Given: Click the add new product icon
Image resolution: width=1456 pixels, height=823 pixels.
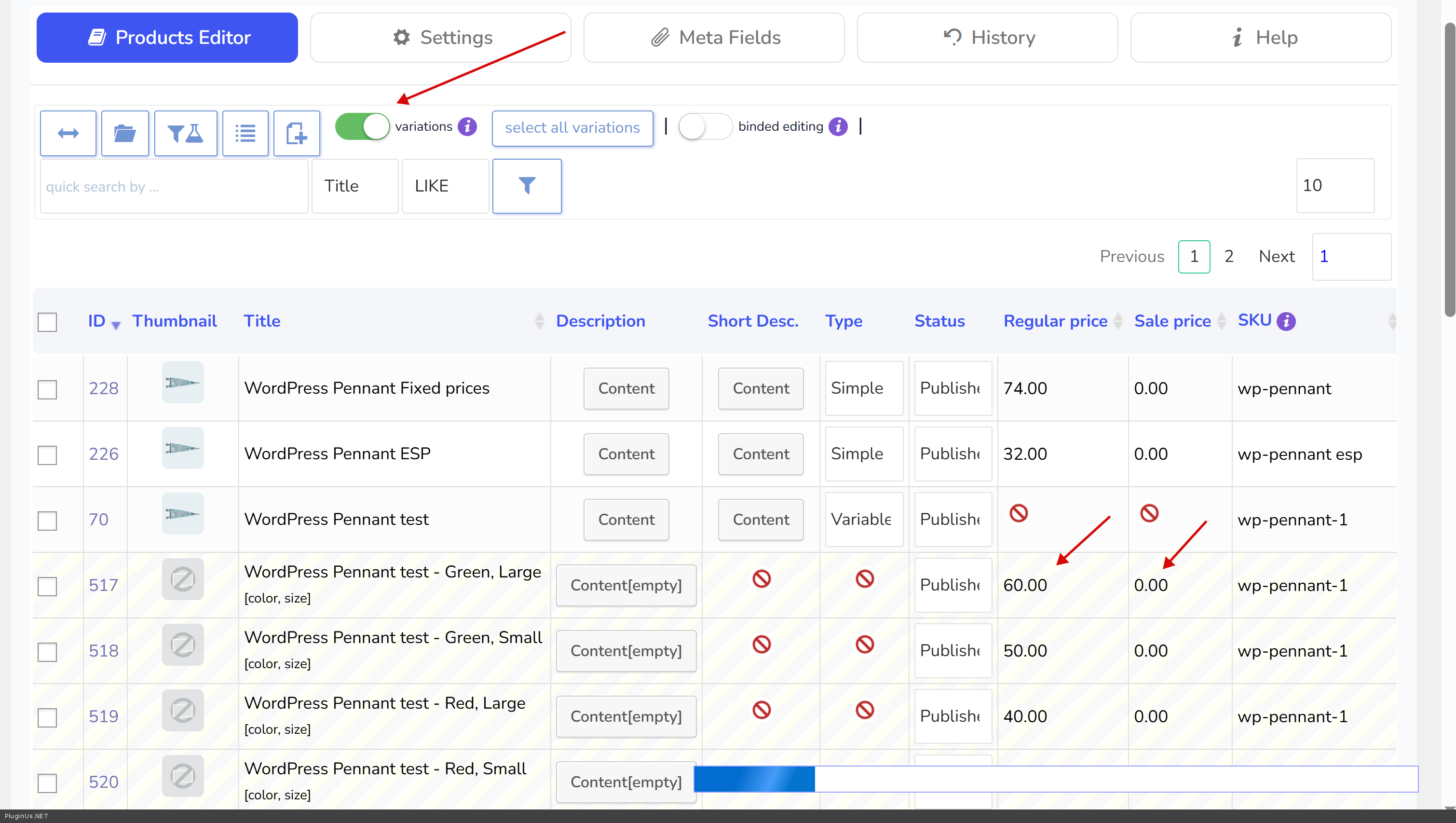Looking at the screenshot, I should click(297, 134).
